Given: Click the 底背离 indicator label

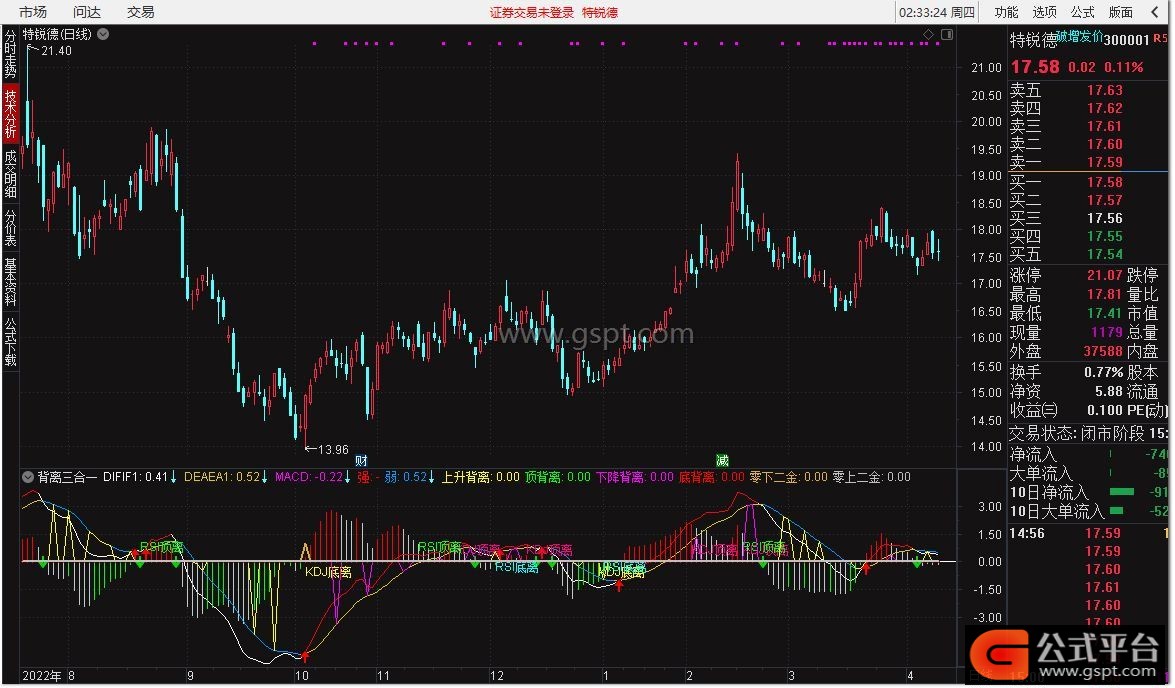Looking at the screenshot, I should coord(711,477).
